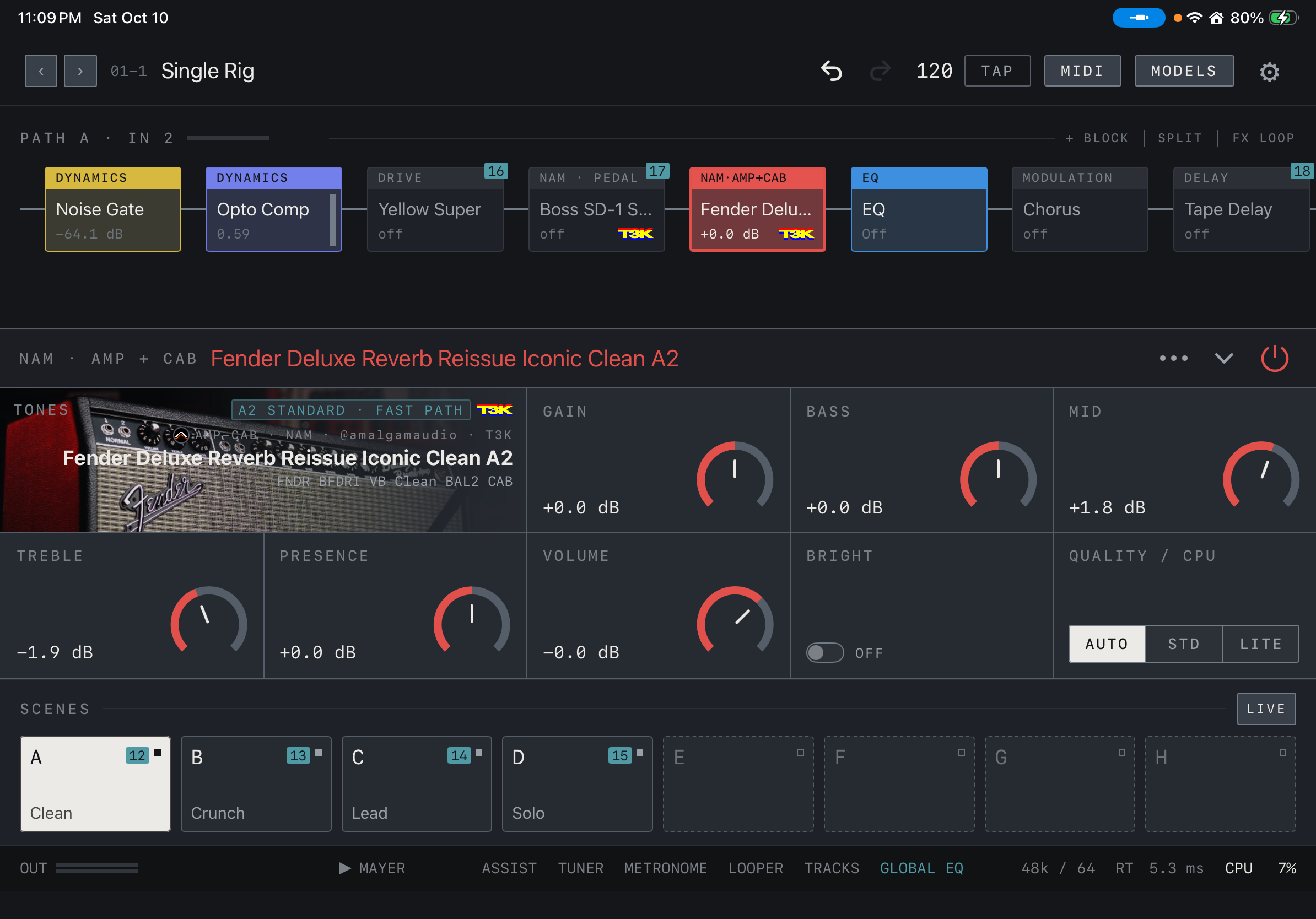Click MIDI badge 12 on scene A
Image resolution: width=1316 pixels, height=919 pixels.
[x=137, y=755]
